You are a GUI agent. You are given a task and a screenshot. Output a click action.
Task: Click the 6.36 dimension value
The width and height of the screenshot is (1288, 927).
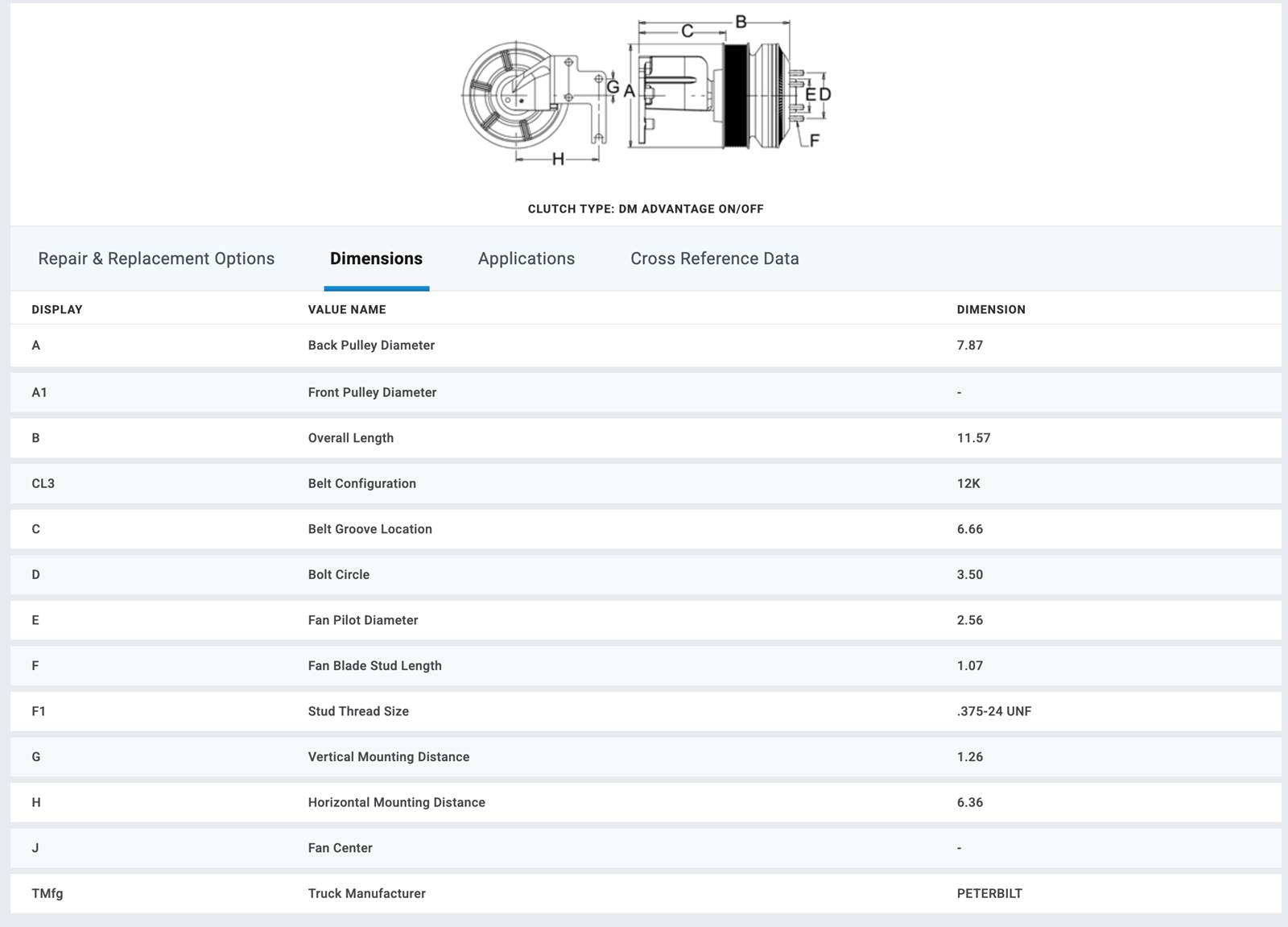[970, 802]
